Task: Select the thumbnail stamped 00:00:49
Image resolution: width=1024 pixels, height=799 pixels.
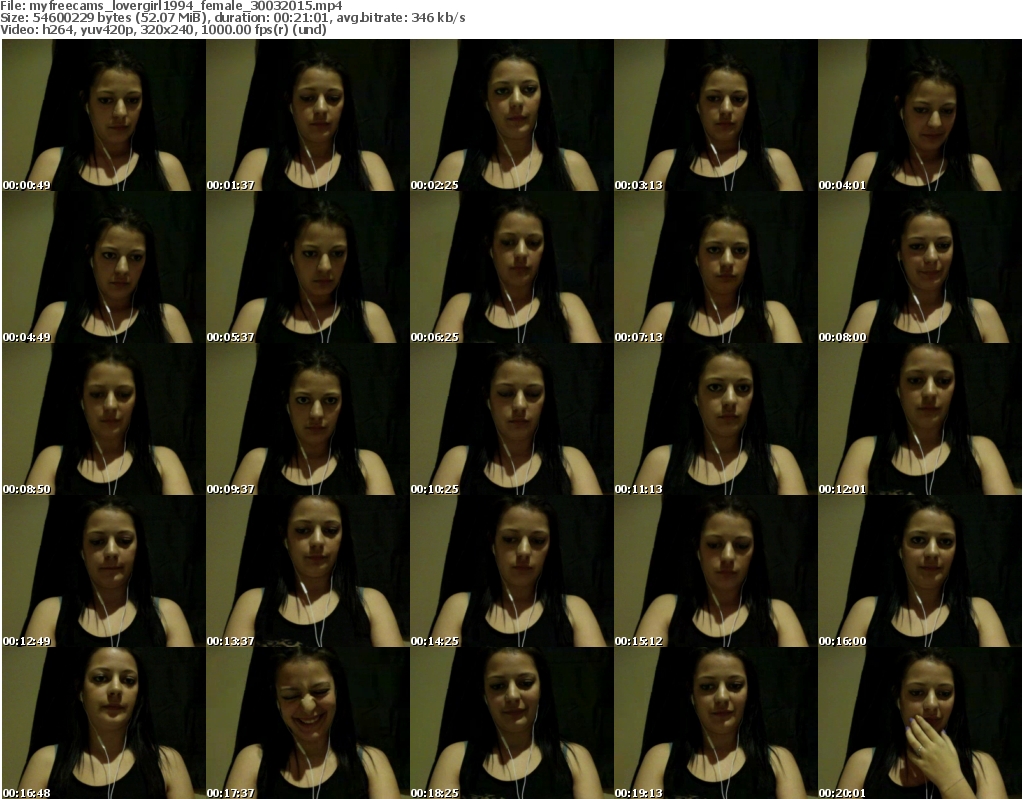Action: 104,115
